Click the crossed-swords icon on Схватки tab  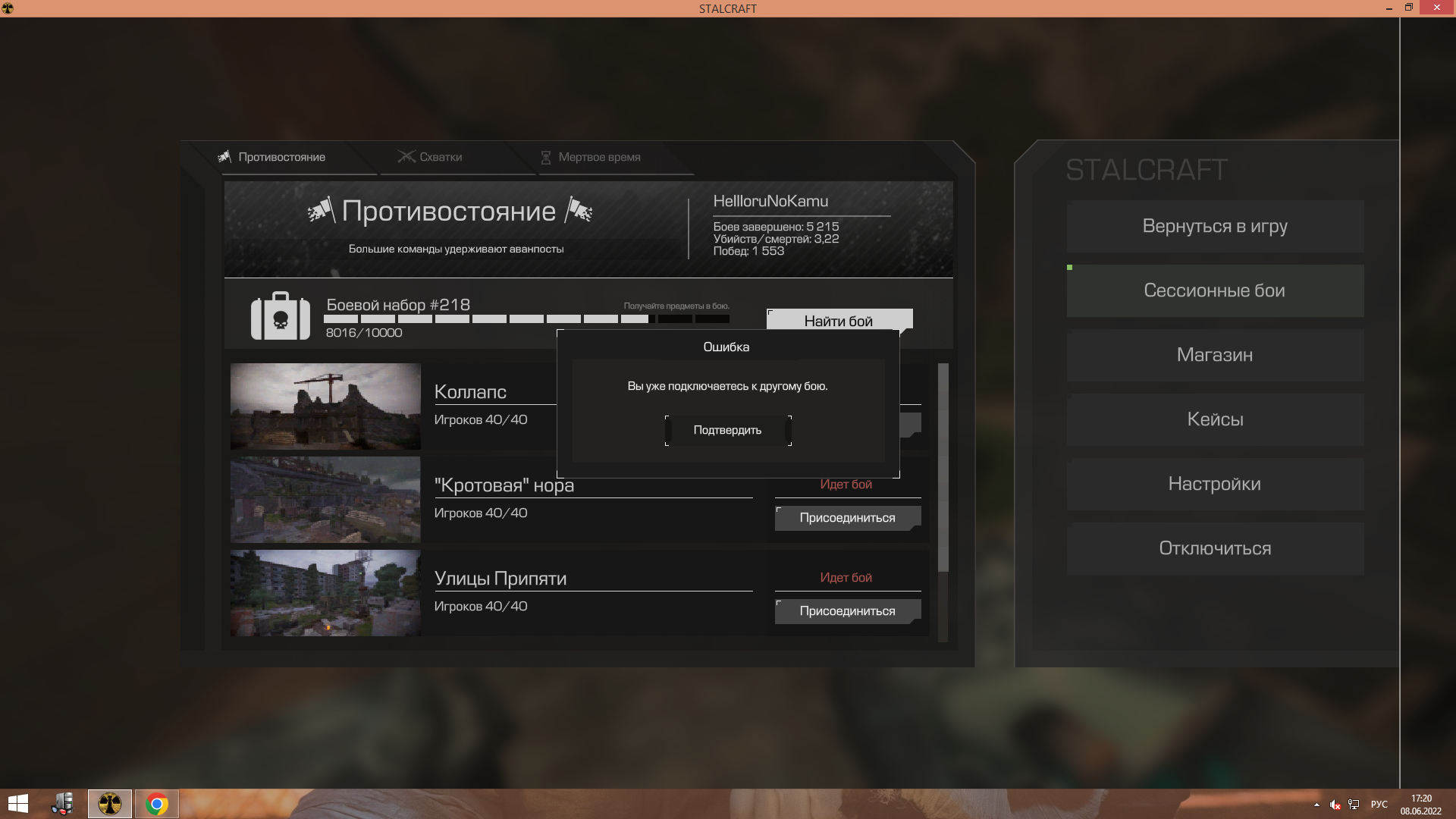pos(406,157)
